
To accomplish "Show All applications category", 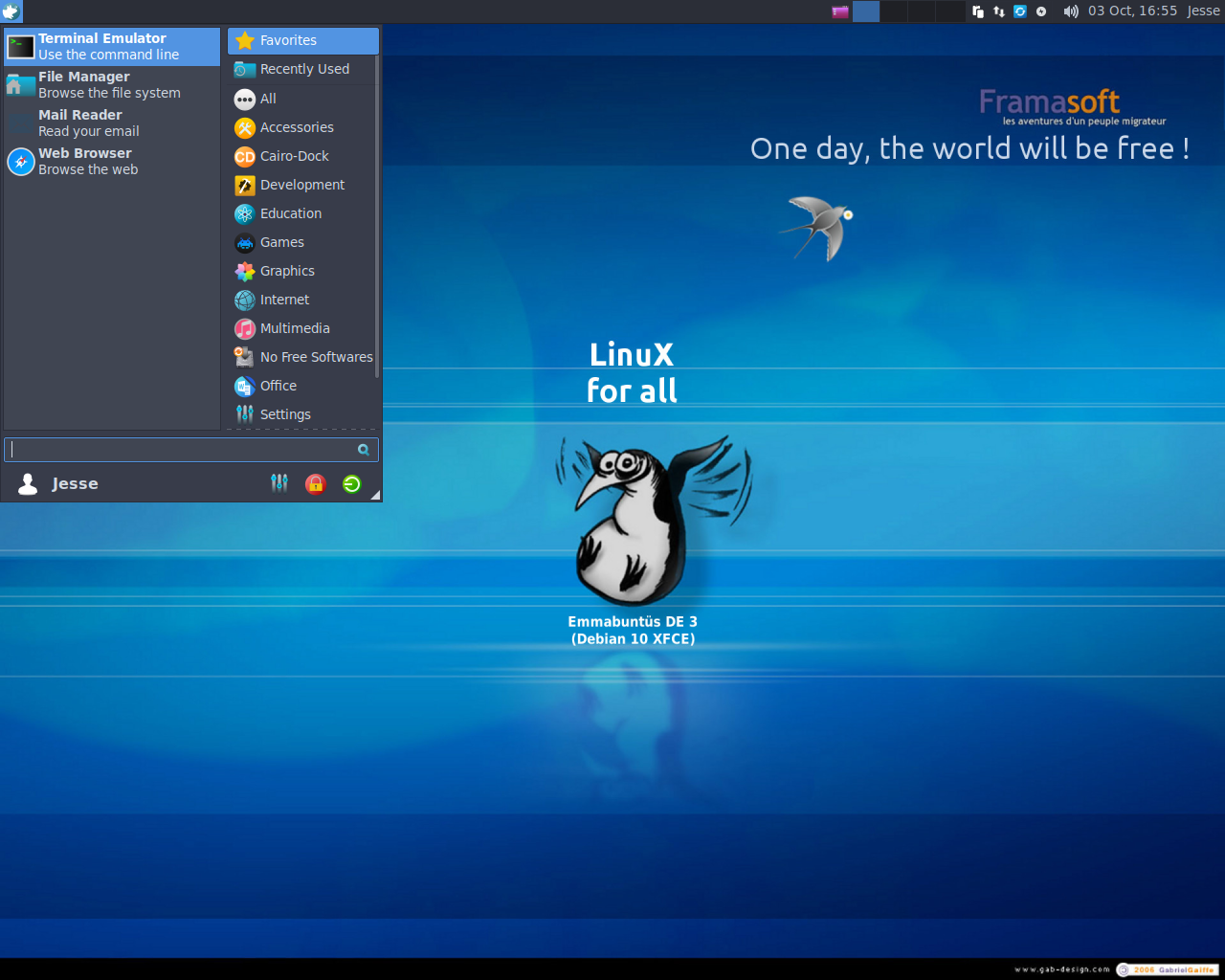I will coord(301,99).
